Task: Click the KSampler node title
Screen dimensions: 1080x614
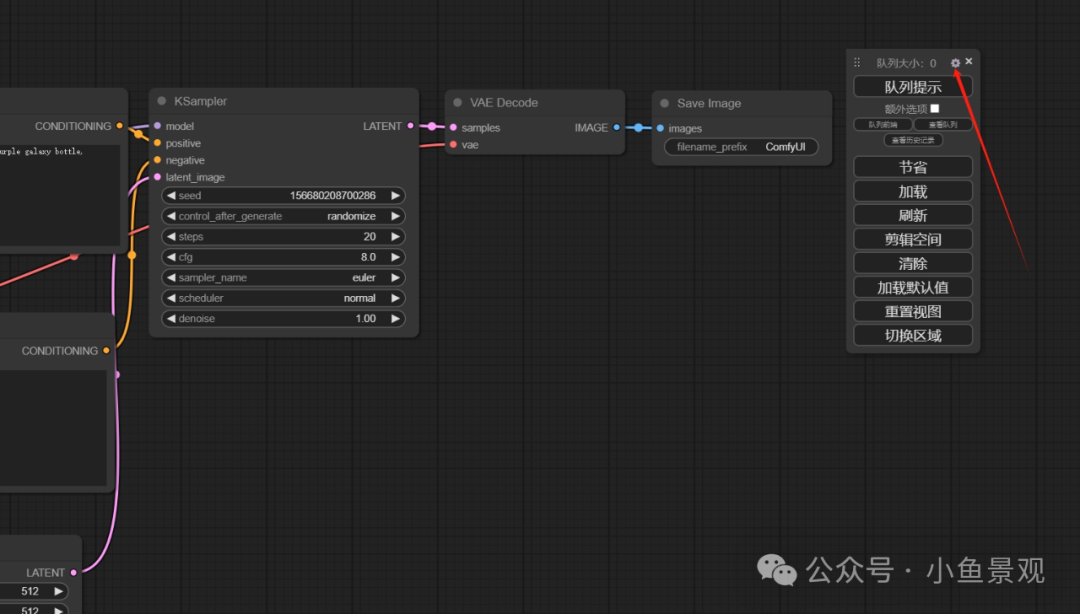Action: 200,101
